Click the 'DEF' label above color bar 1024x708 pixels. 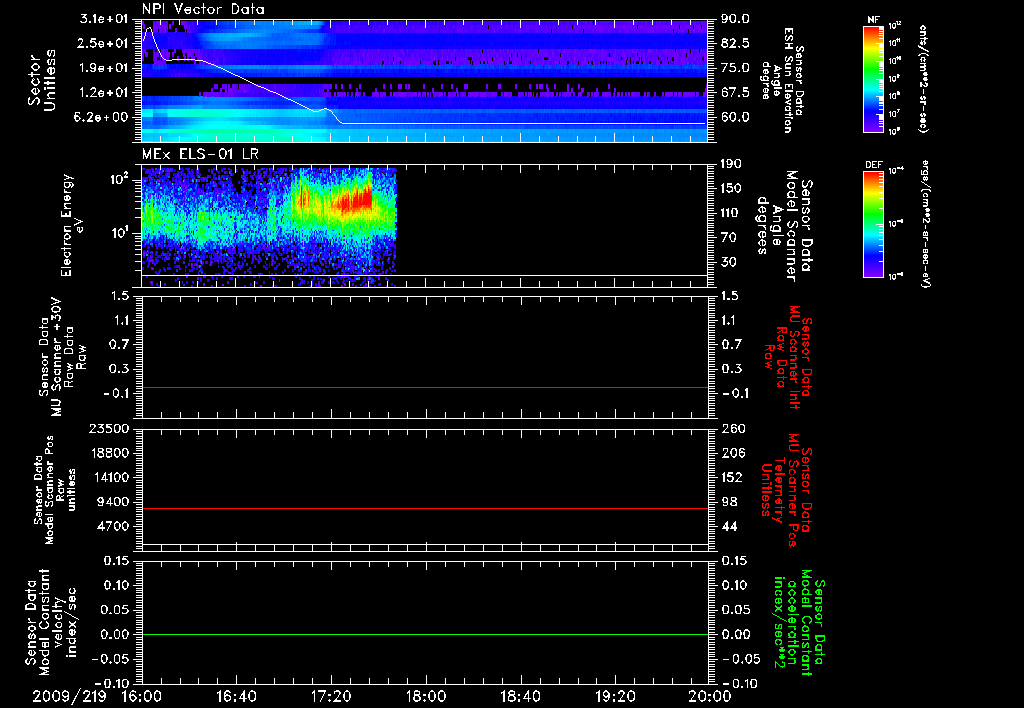click(874, 165)
